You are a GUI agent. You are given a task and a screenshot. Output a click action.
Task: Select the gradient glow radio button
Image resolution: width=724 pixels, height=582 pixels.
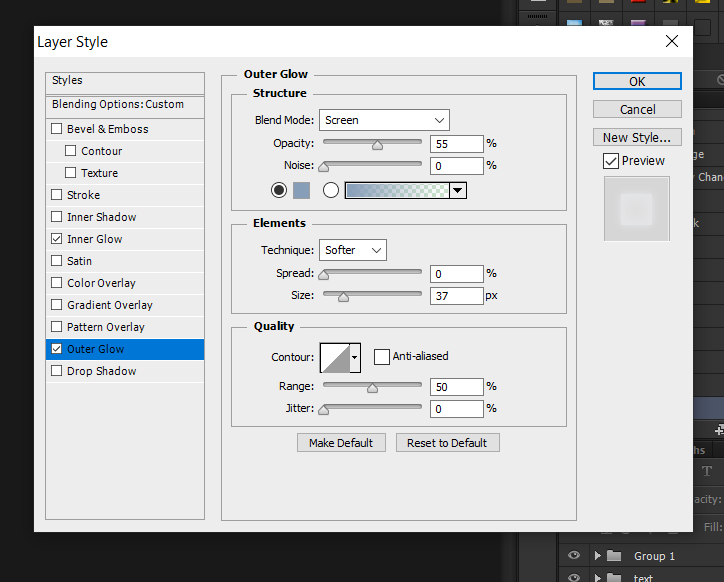(331, 190)
